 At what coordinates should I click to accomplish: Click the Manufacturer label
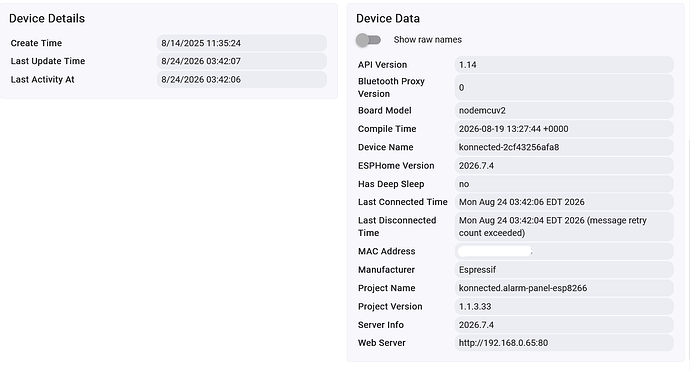tap(386, 270)
